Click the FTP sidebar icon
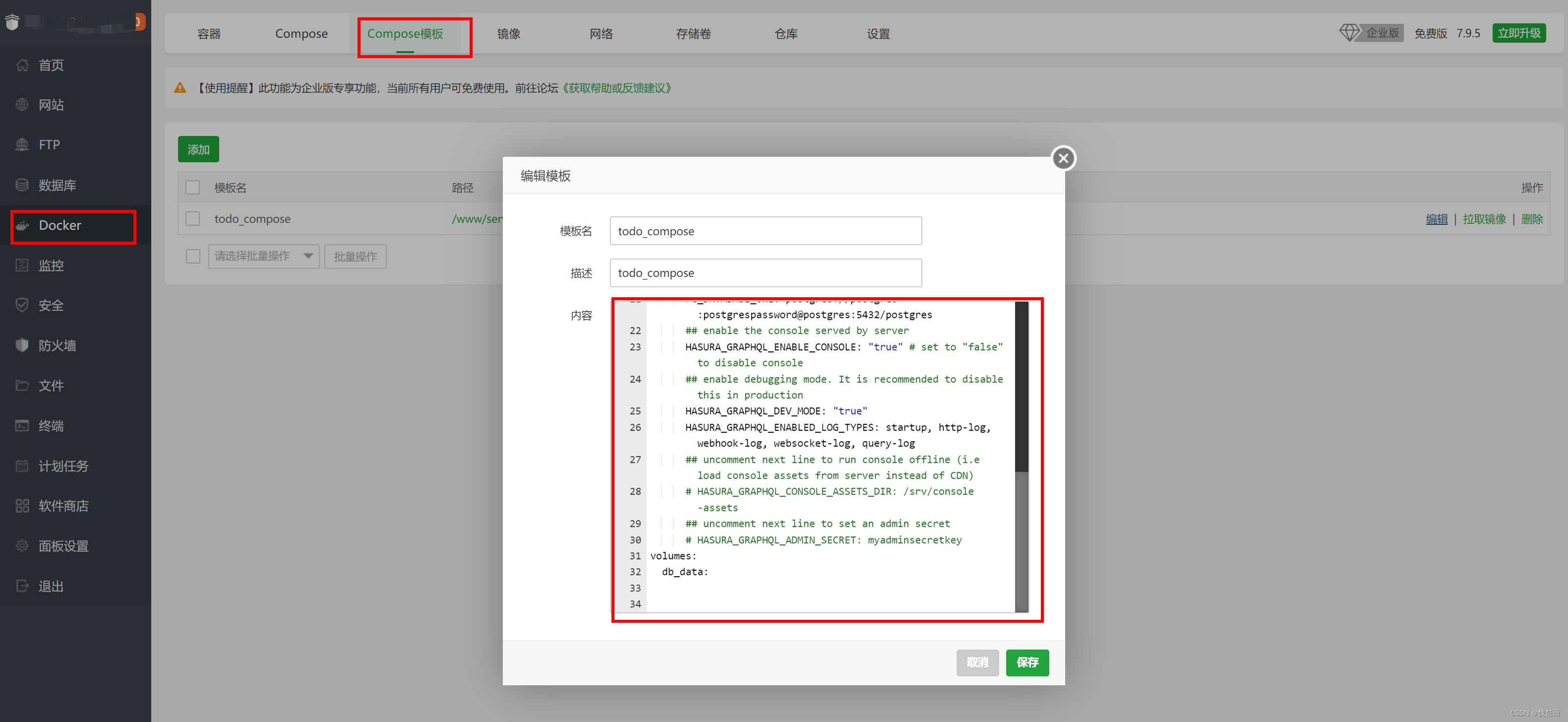 [22, 145]
